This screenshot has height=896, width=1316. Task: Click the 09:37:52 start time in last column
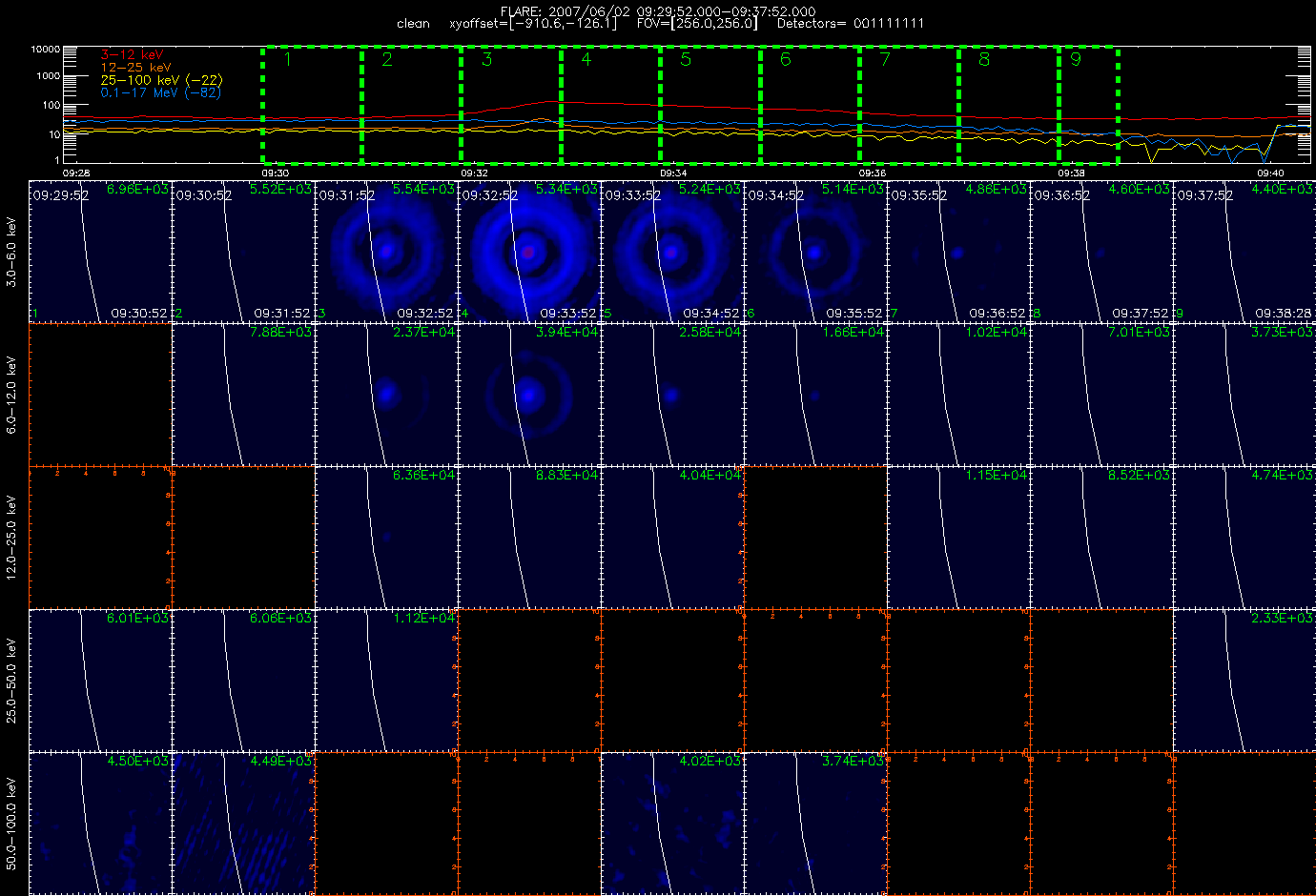(x=1205, y=195)
